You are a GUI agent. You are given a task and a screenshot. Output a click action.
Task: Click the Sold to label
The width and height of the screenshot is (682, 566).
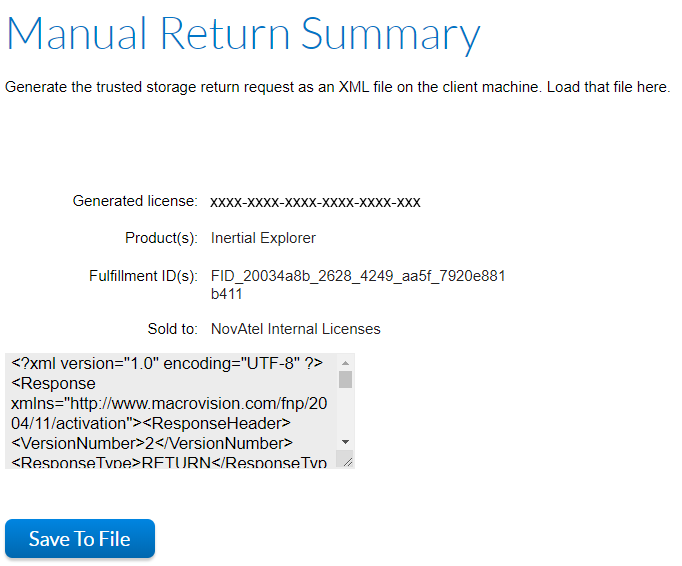[172, 329]
